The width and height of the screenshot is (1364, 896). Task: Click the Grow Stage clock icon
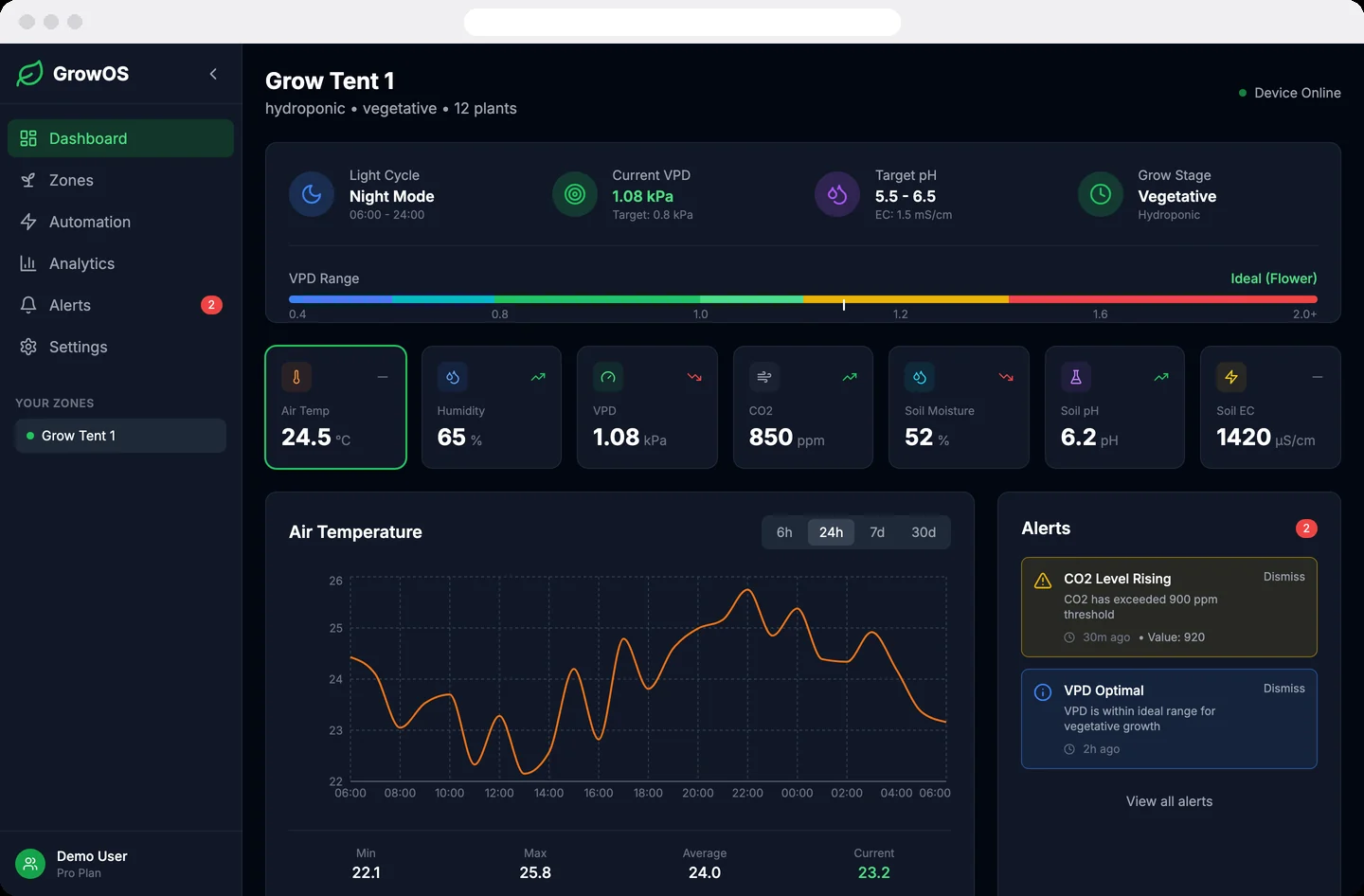coord(1101,194)
